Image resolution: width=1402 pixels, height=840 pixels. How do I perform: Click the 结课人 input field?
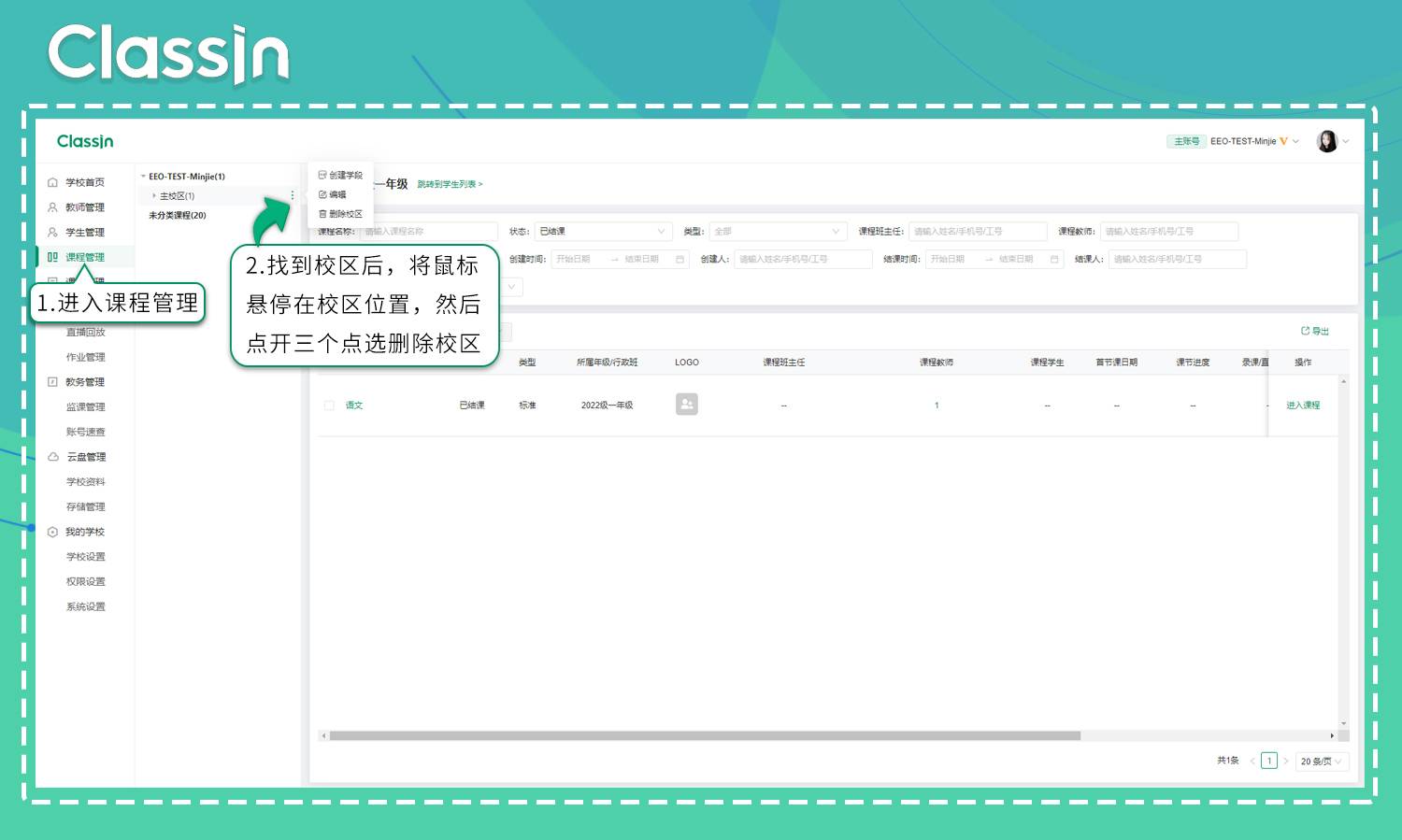pos(1178,259)
